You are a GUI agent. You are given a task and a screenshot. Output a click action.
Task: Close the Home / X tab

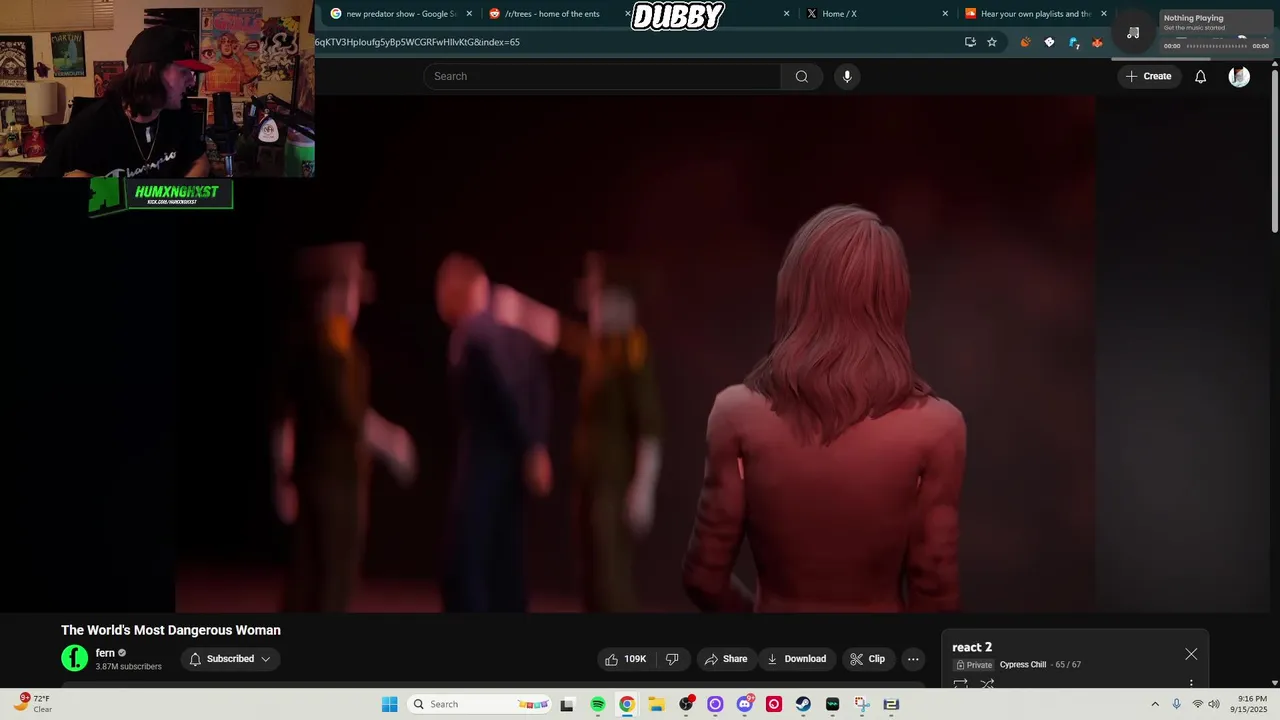click(x=945, y=14)
